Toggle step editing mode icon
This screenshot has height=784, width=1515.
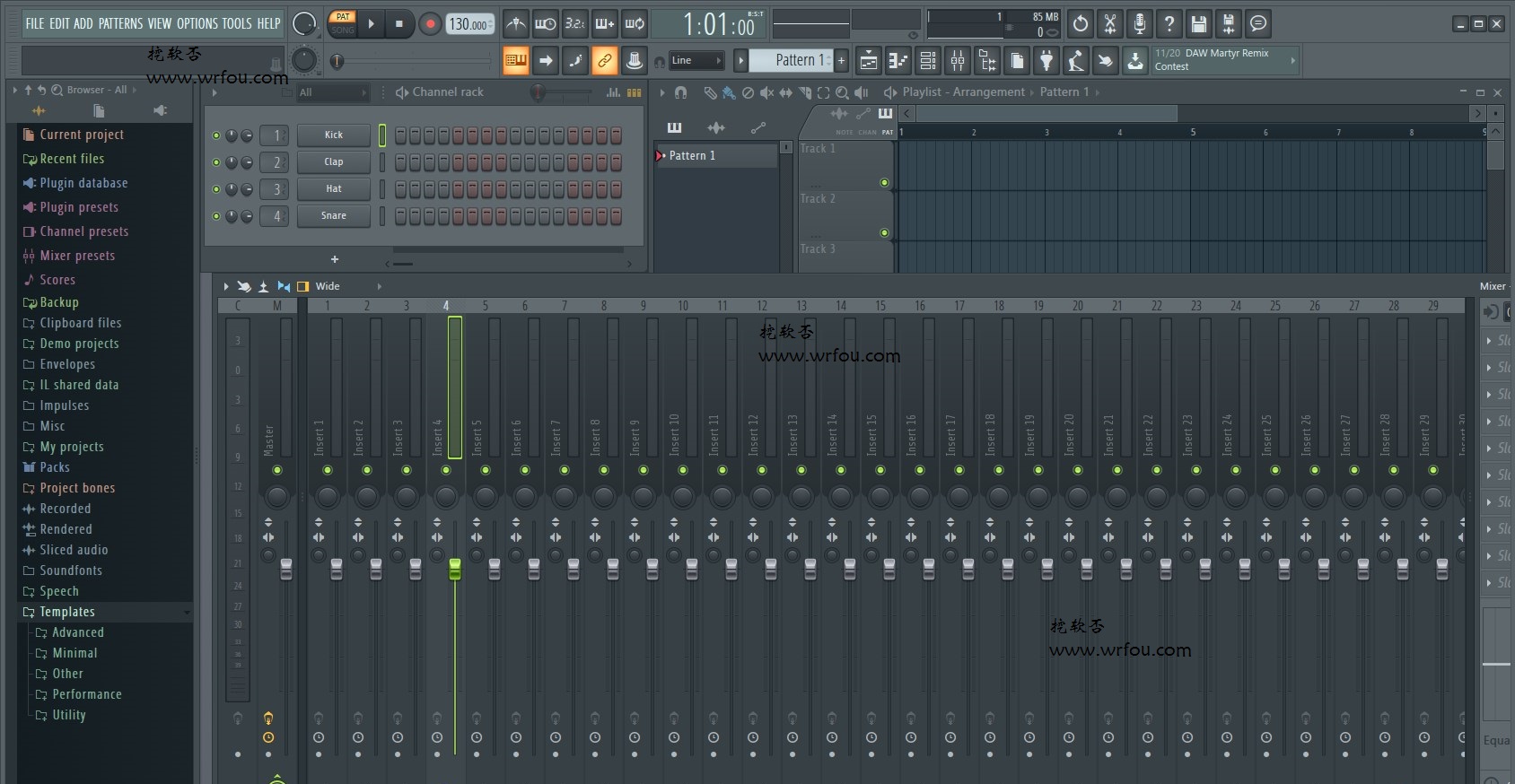coord(574,61)
